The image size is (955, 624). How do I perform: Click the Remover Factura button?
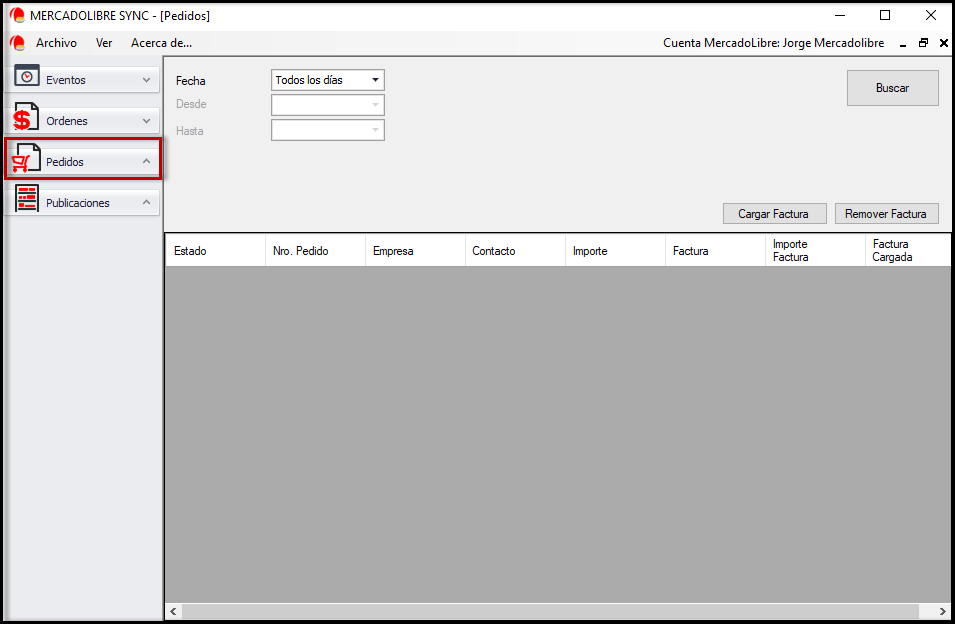(x=886, y=214)
